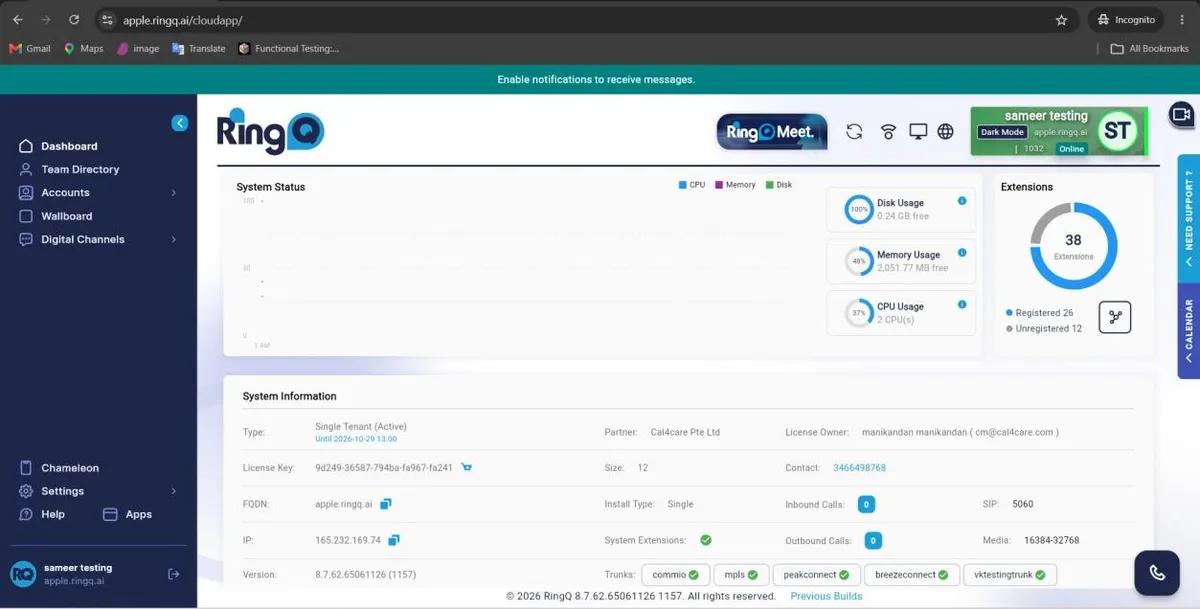
Task: Open Digital Channels in sidebar
Action: pyautogui.click(x=83, y=240)
